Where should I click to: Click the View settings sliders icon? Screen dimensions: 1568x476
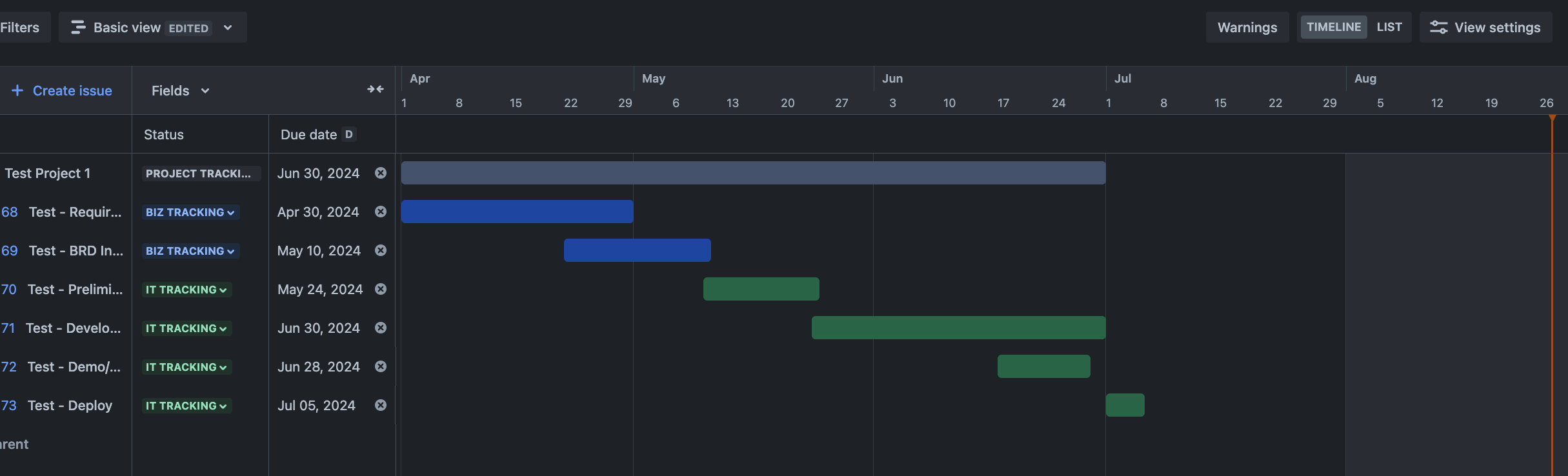[1438, 27]
